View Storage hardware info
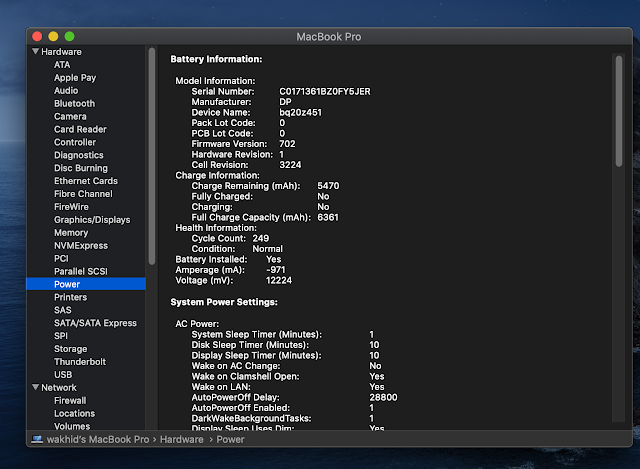 [x=71, y=349]
